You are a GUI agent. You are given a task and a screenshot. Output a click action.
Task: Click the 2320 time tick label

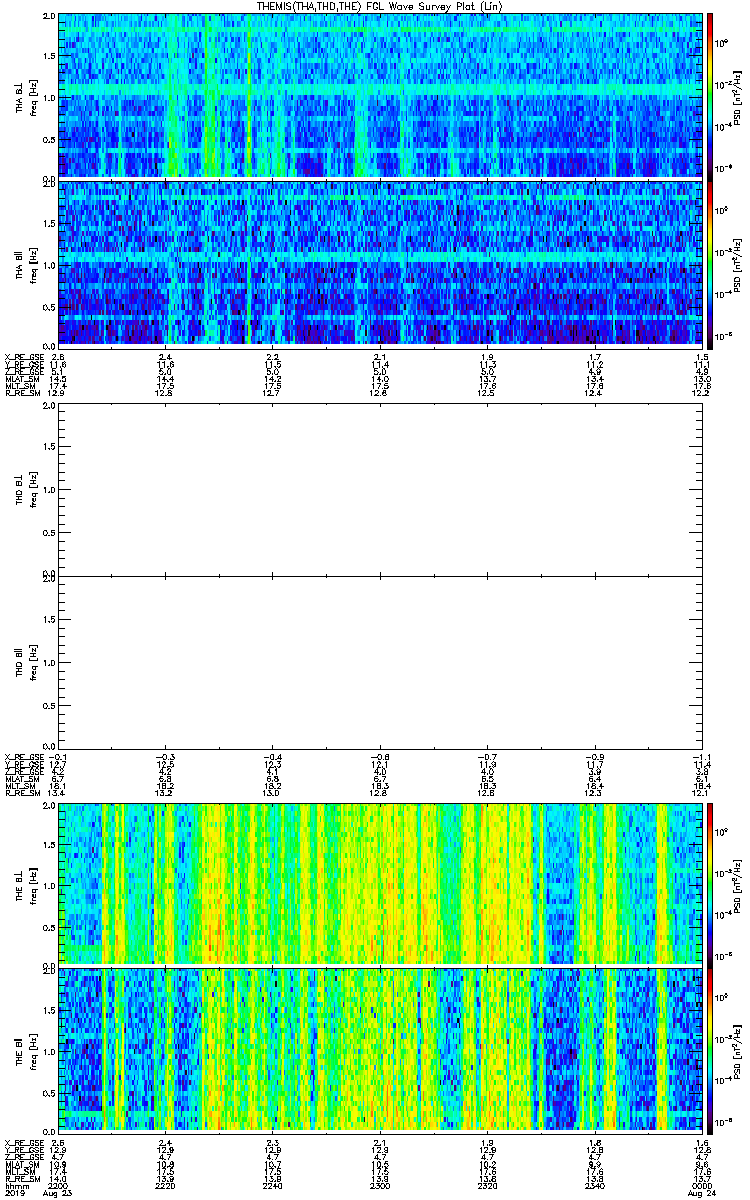[x=487, y=1186]
